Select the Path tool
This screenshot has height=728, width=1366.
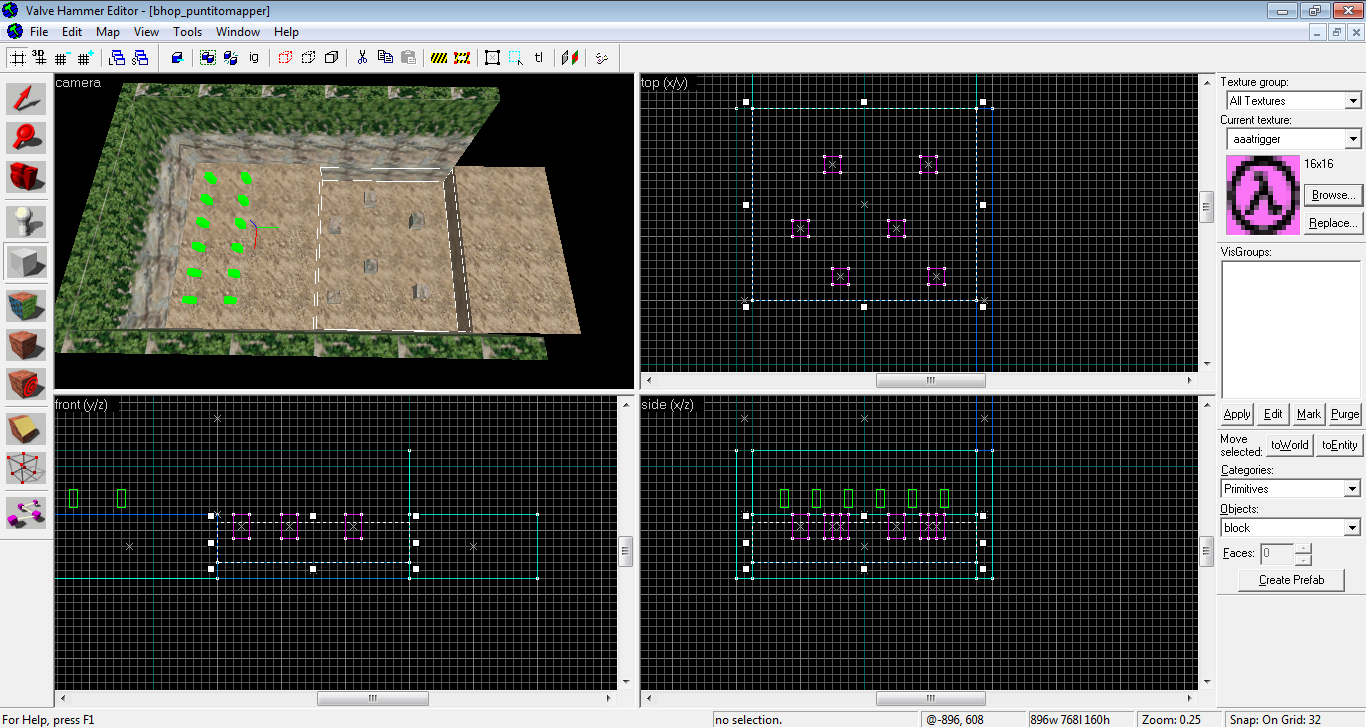click(27, 511)
